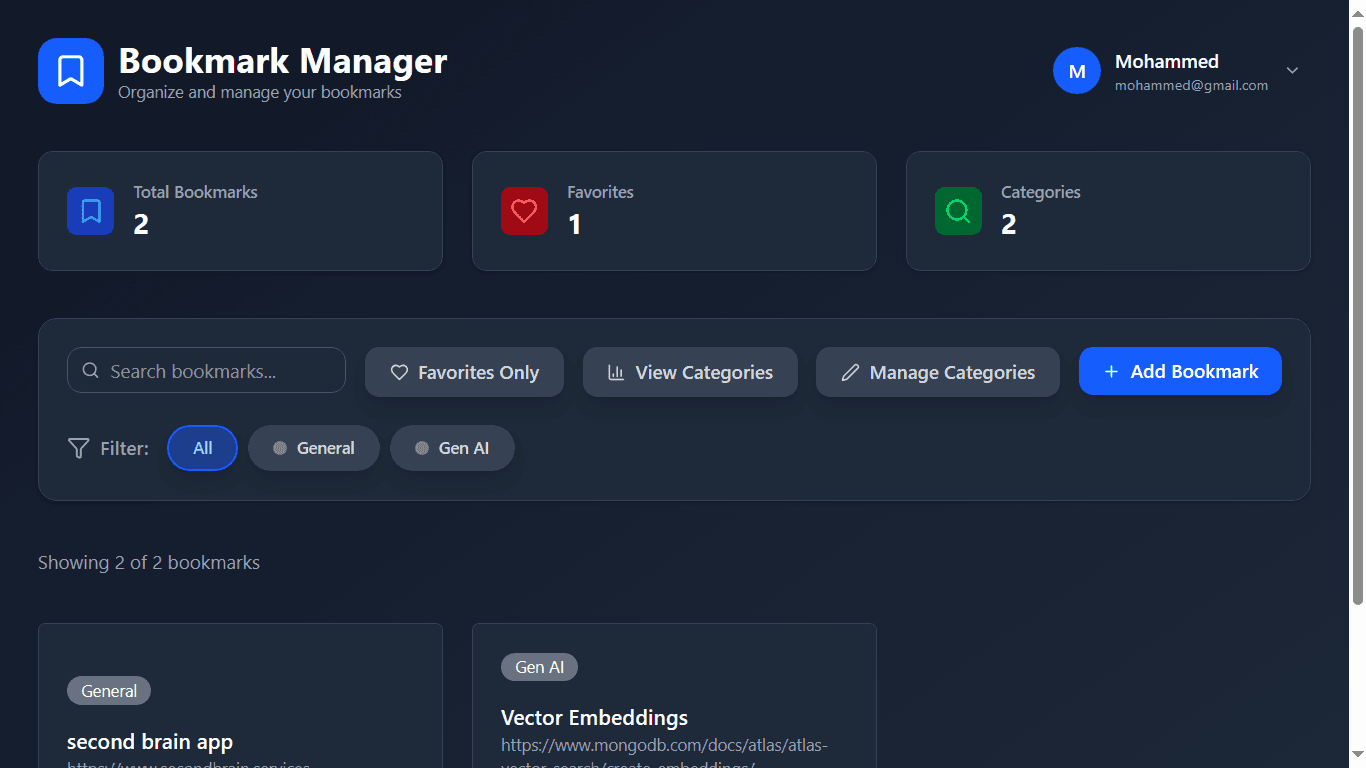
Task: Enable the Favorites Only filter
Action: pos(464,371)
